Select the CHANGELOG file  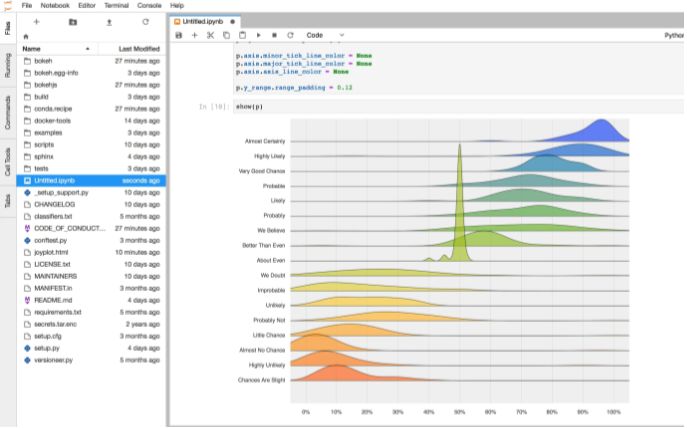(91, 205)
